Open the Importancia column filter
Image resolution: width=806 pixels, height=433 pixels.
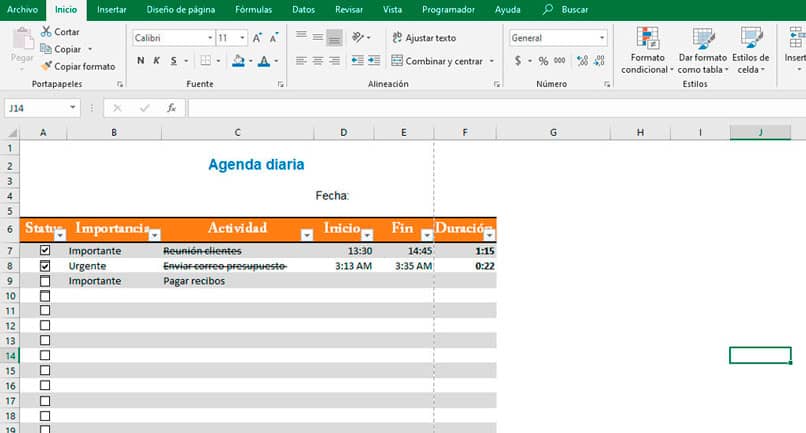tap(154, 235)
